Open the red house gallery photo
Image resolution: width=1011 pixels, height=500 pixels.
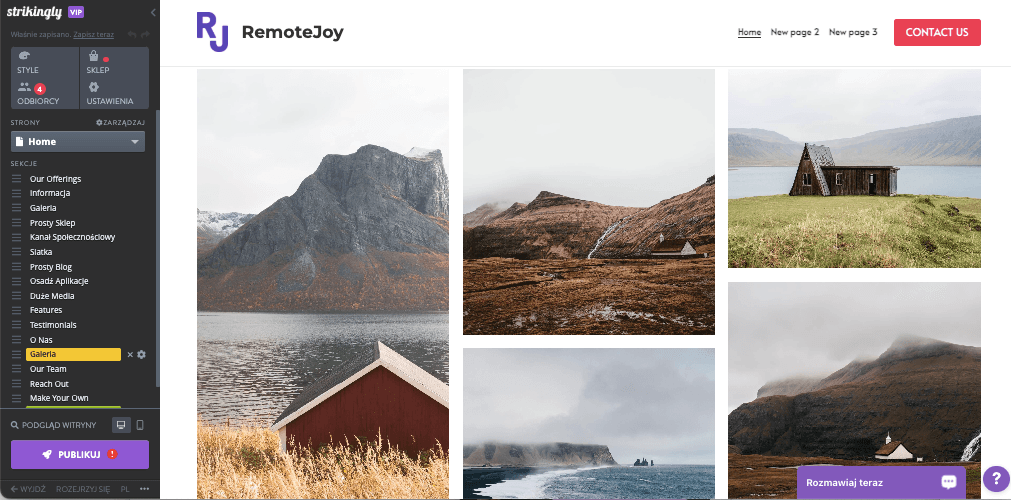322,284
